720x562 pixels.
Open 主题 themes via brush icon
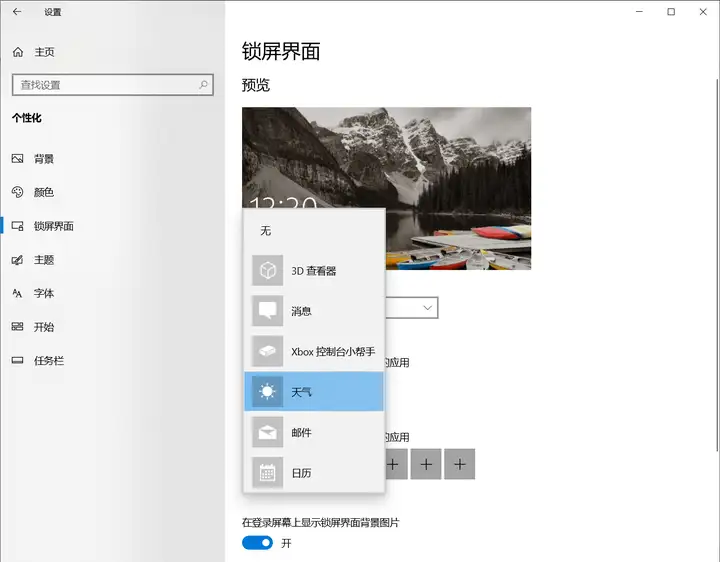[x=17, y=260]
